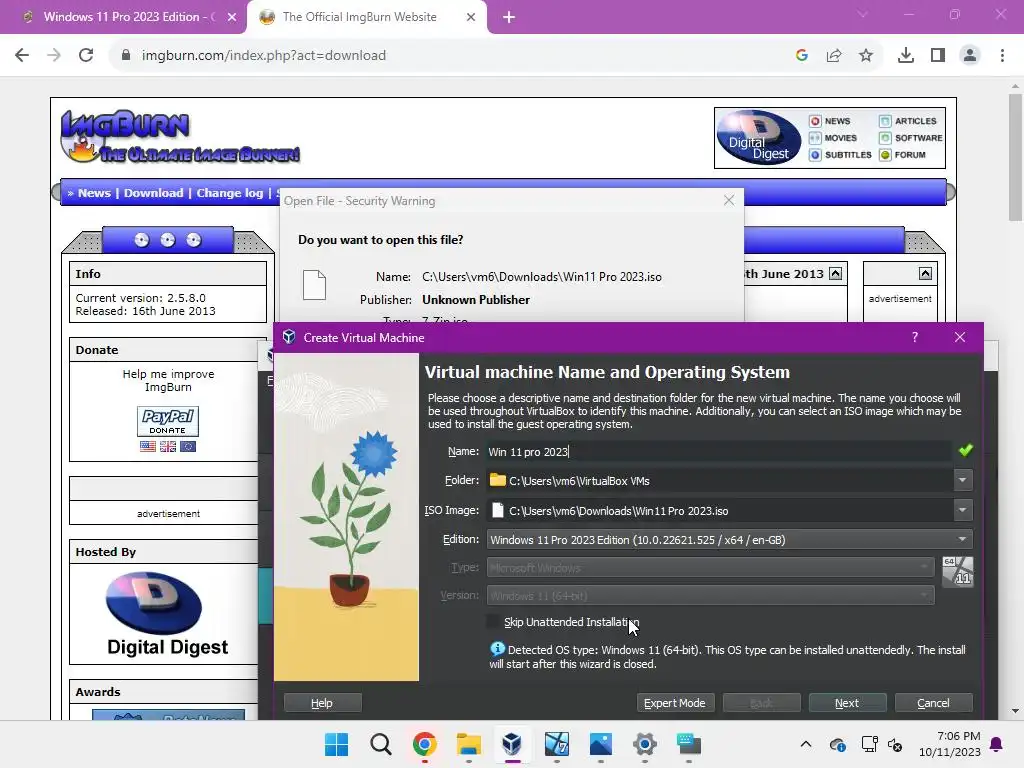Tick the Skip Unattended Installation checkbox
The width and height of the screenshot is (1024, 768).
pos(494,622)
